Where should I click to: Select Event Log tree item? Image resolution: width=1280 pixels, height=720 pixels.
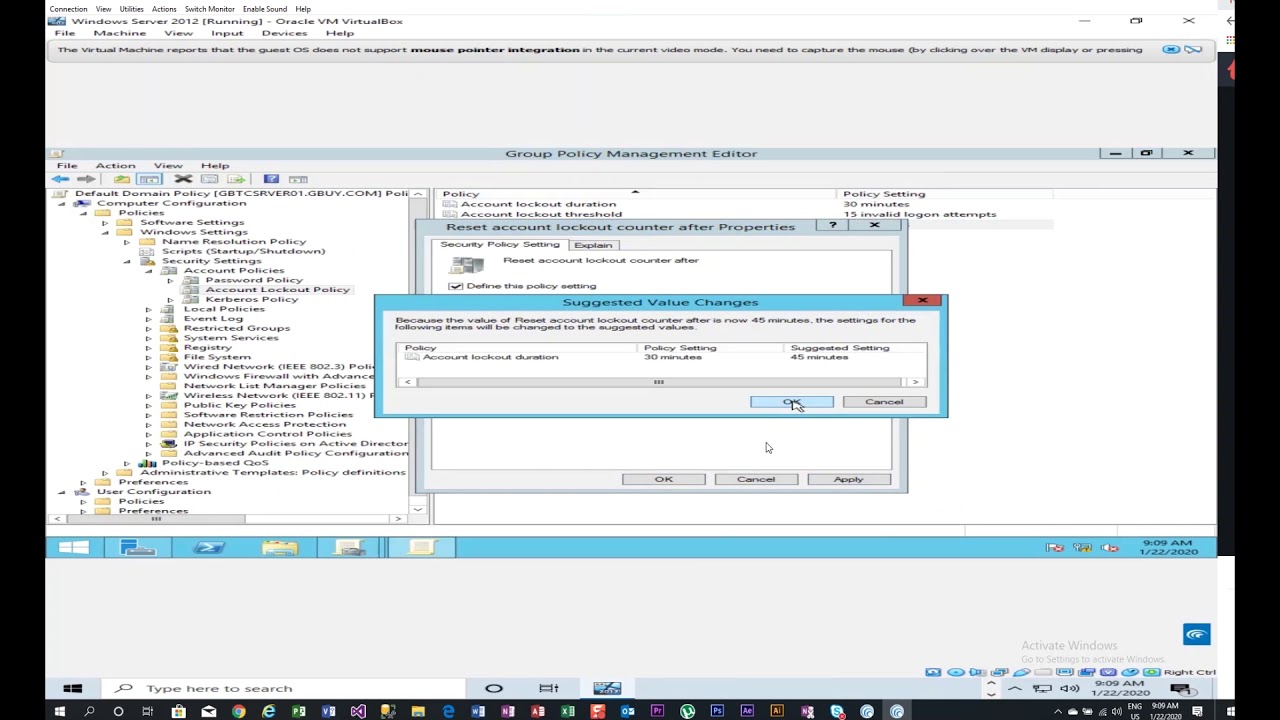click(213, 318)
